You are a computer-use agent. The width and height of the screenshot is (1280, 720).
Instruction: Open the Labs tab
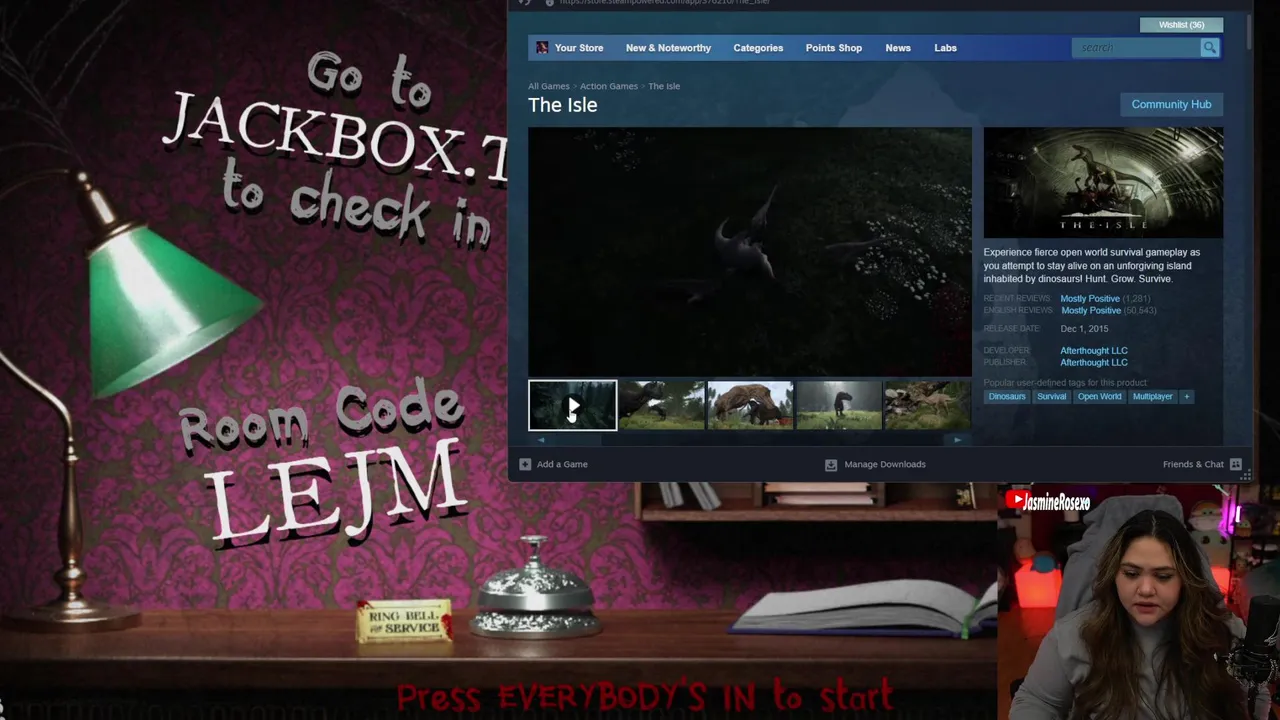click(x=945, y=48)
